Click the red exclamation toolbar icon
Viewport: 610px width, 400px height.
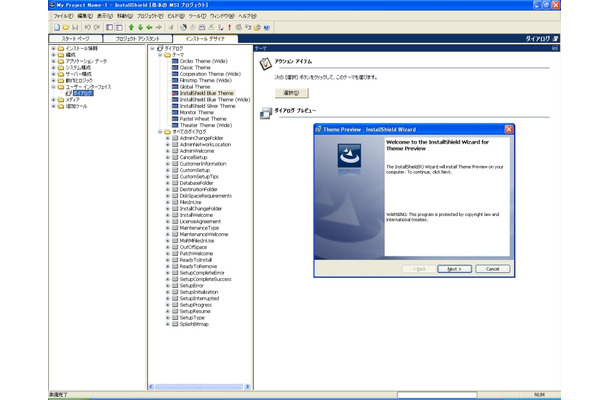230,27
